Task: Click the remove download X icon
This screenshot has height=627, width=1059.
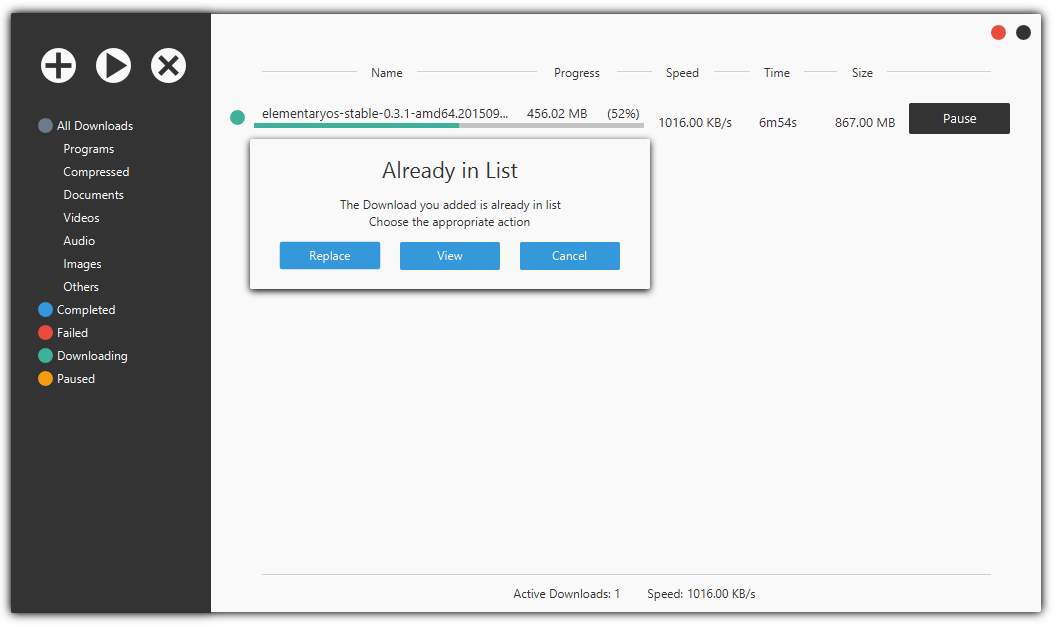Action: pyautogui.click(x=168, y=66)
